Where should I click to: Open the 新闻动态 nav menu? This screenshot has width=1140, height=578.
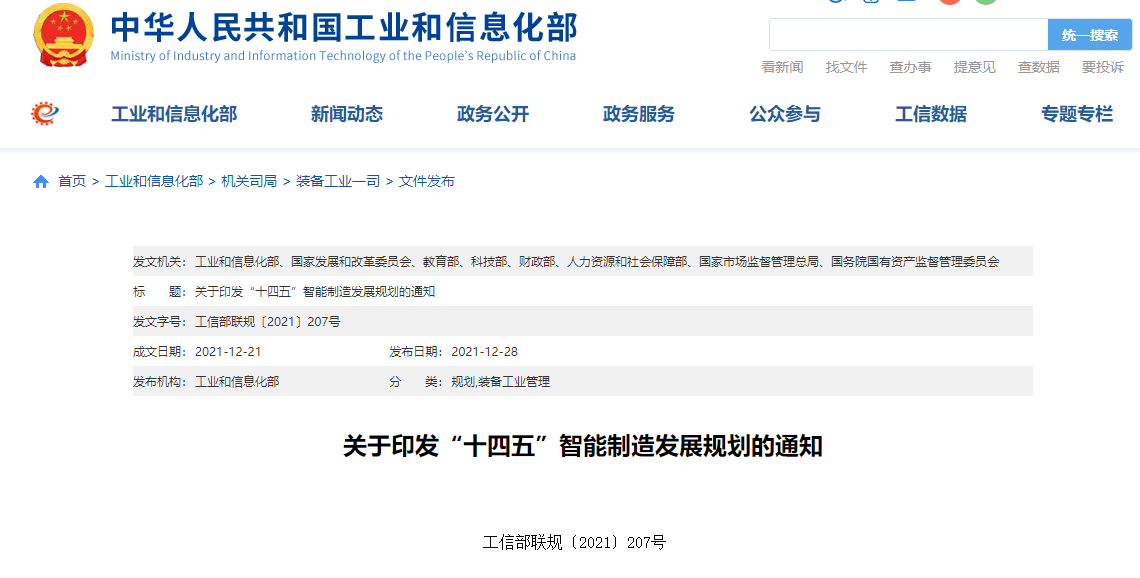(347, 114)
